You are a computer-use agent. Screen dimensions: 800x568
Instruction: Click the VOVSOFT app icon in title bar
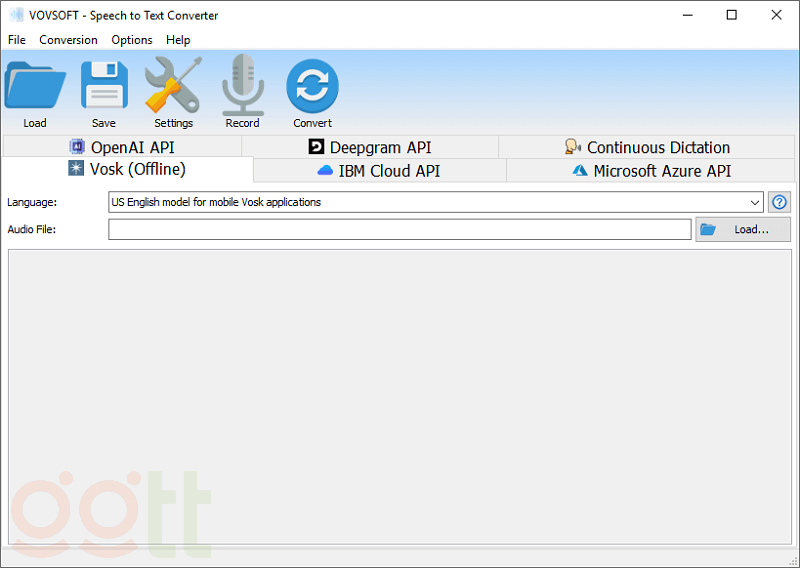click(16, 15)
